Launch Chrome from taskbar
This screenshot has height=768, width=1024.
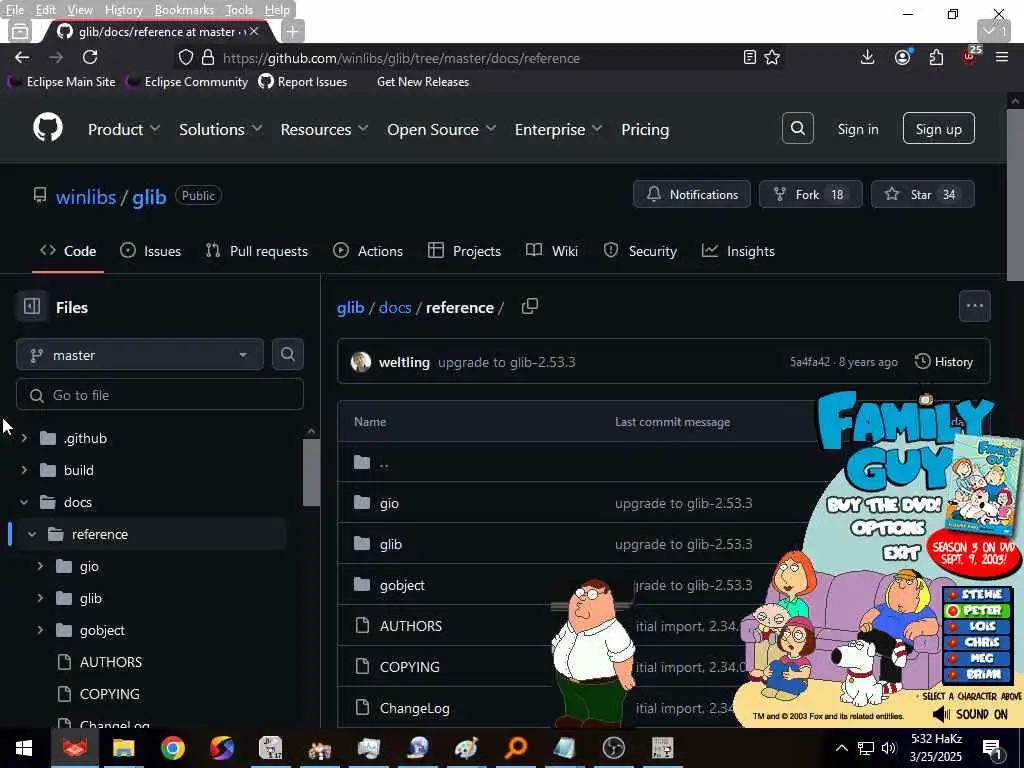(x=172, y=748)
